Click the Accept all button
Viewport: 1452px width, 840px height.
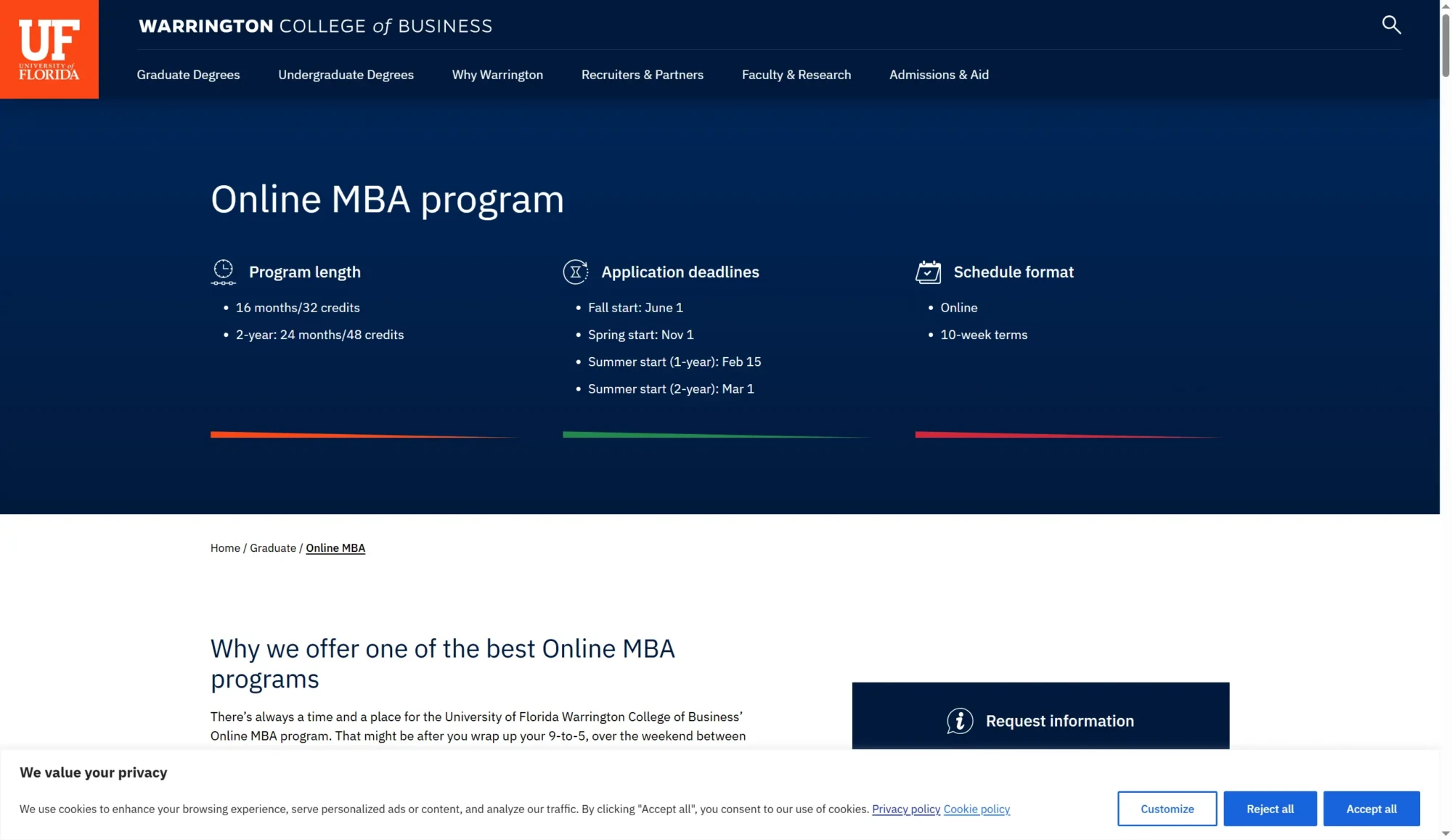1371,809
